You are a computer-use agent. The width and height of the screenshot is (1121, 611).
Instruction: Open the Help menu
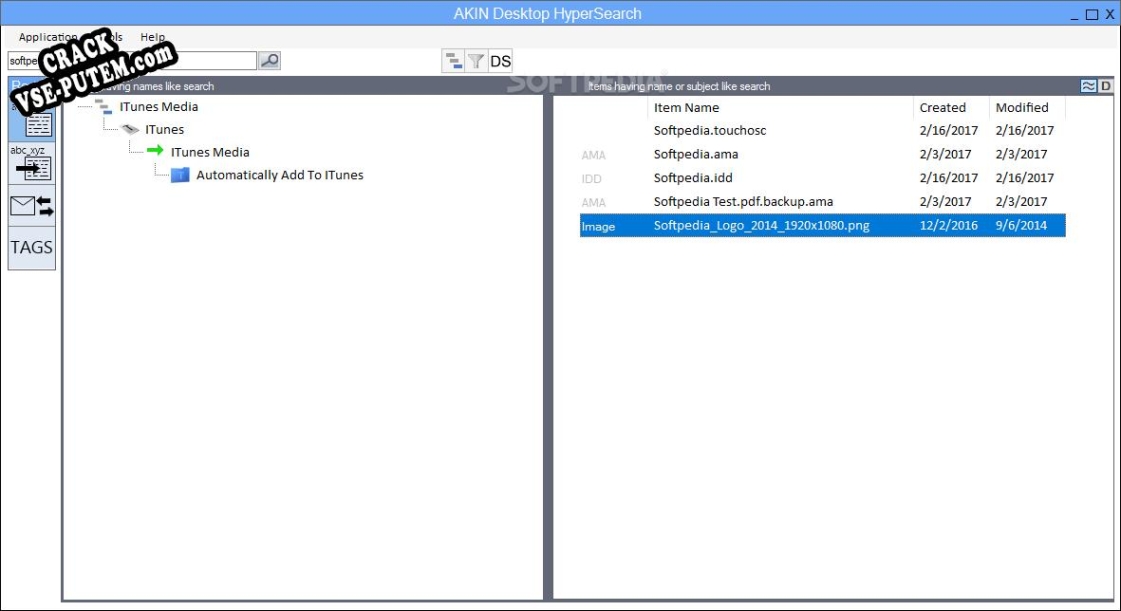coord(152,37)
